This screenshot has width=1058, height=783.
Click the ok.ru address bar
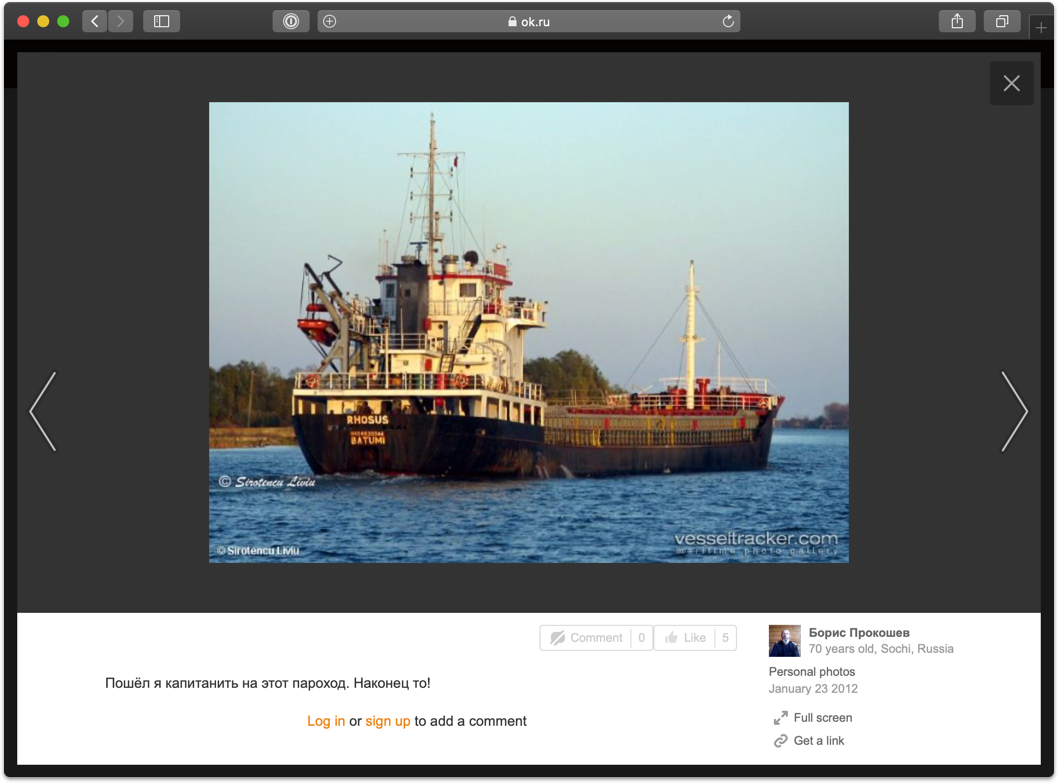pyautogui.click(x=529, y=21)
